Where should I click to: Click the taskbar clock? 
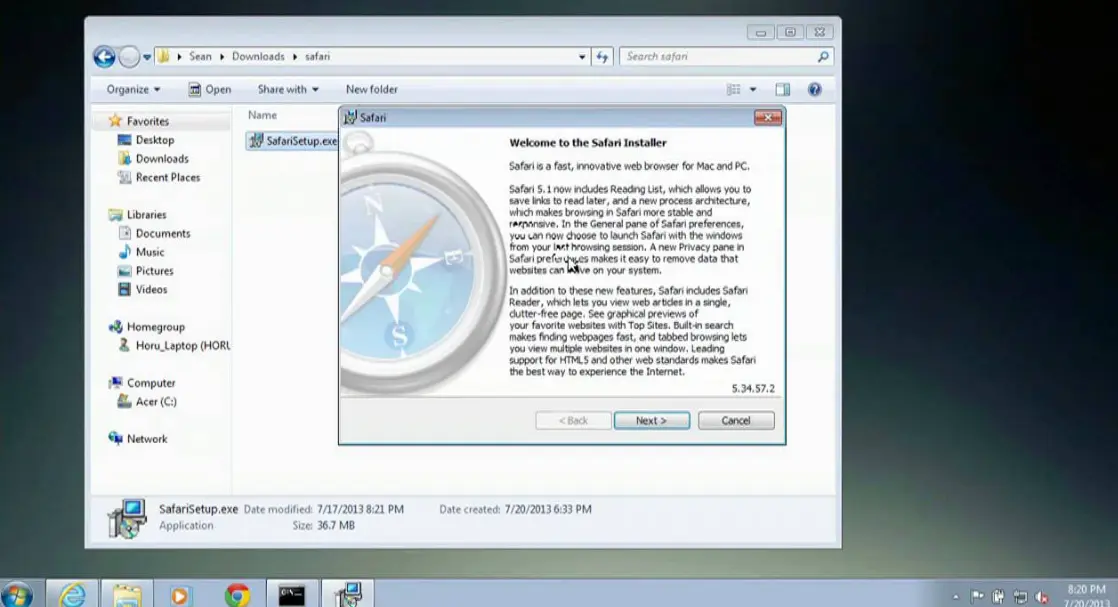pyautogui.click(x=1087, y=596)
